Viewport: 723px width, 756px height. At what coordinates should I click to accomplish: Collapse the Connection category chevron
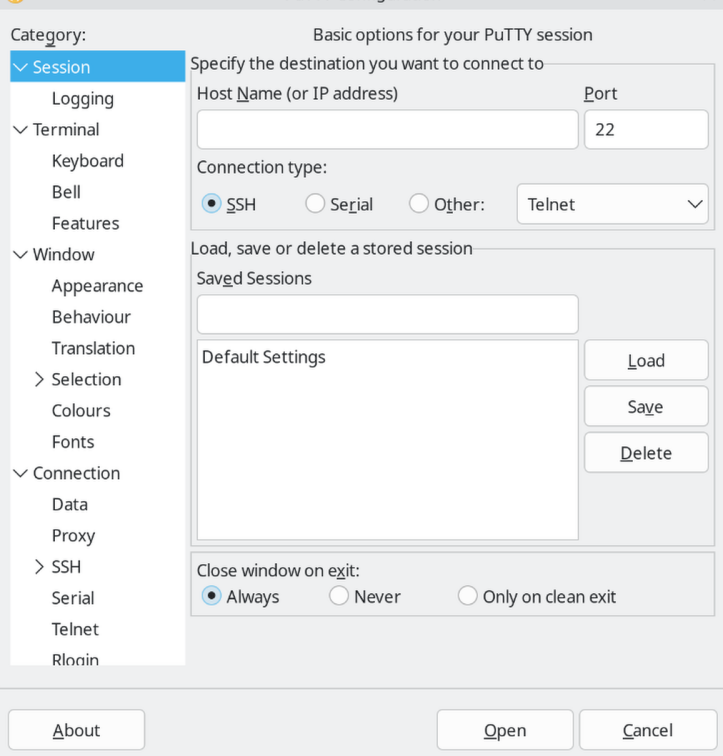(x=20, y=474)
